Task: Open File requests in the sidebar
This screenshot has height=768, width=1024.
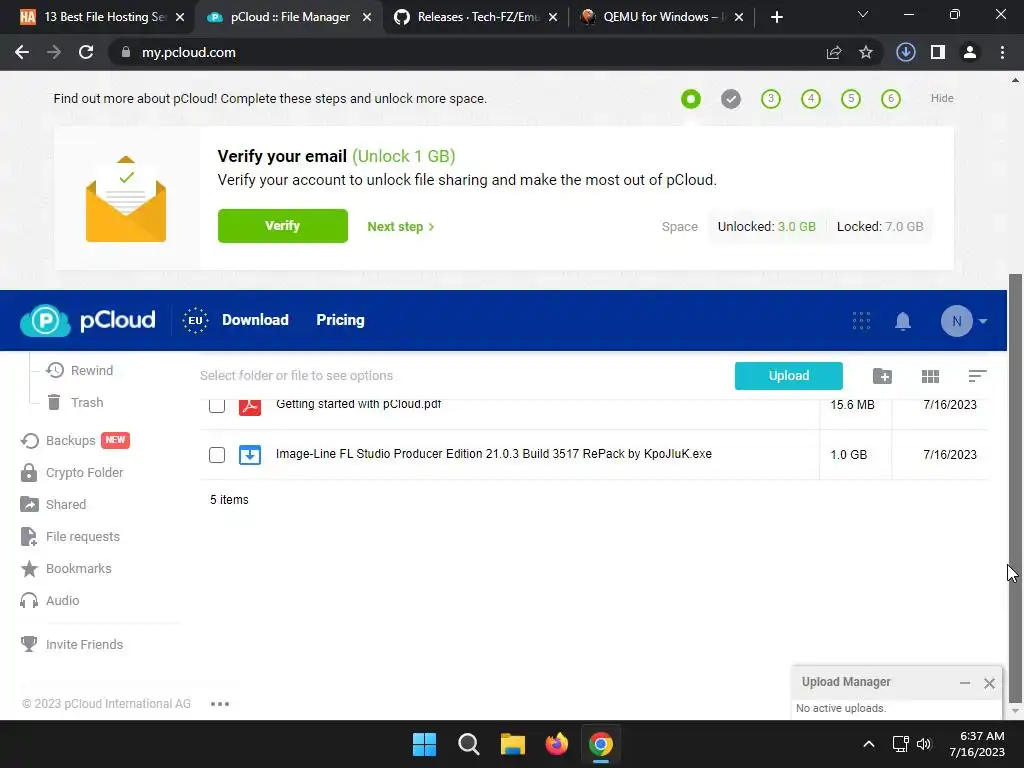Action: 71,536
